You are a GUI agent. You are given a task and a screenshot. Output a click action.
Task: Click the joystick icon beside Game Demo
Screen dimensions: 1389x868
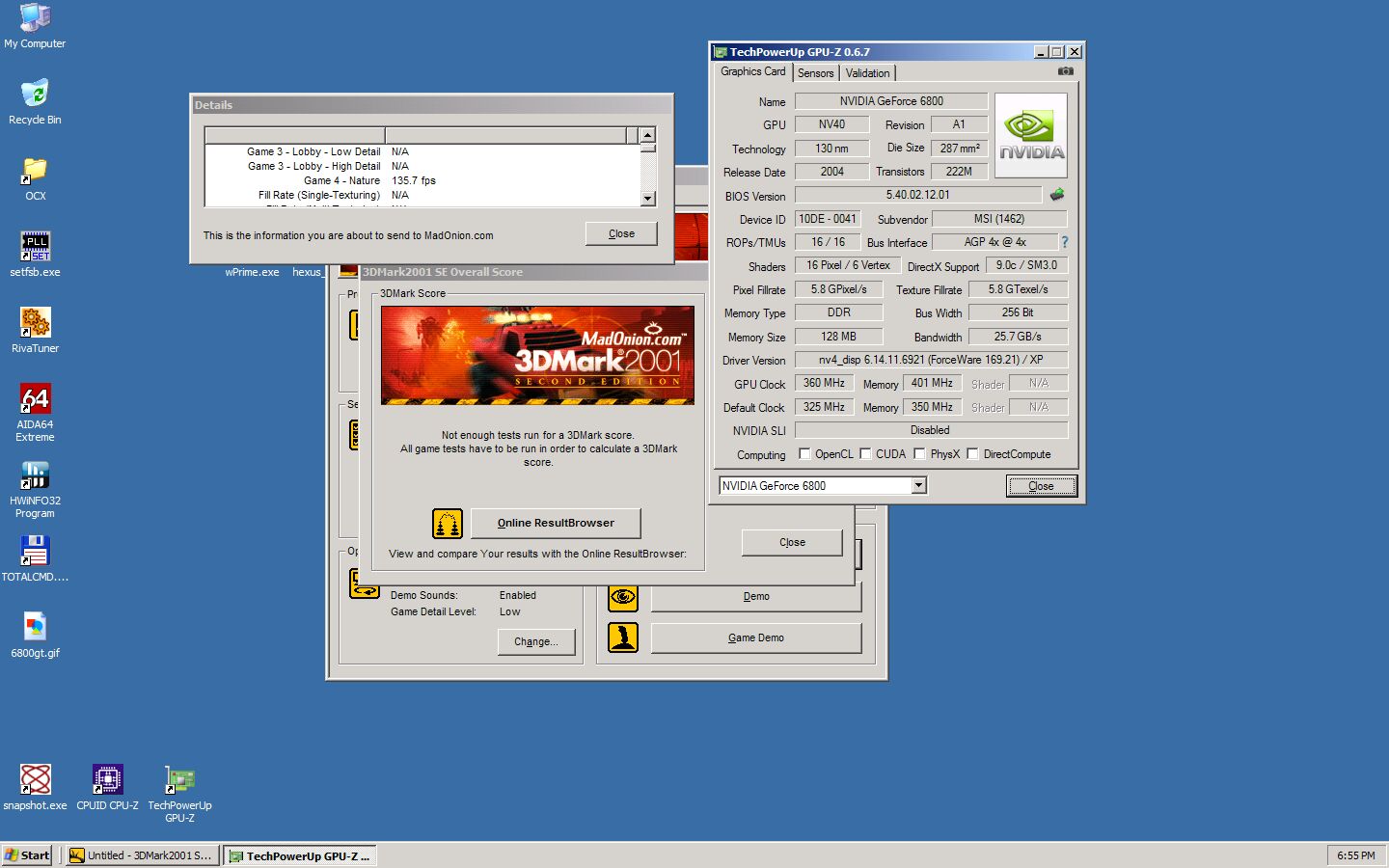(623, 637)
